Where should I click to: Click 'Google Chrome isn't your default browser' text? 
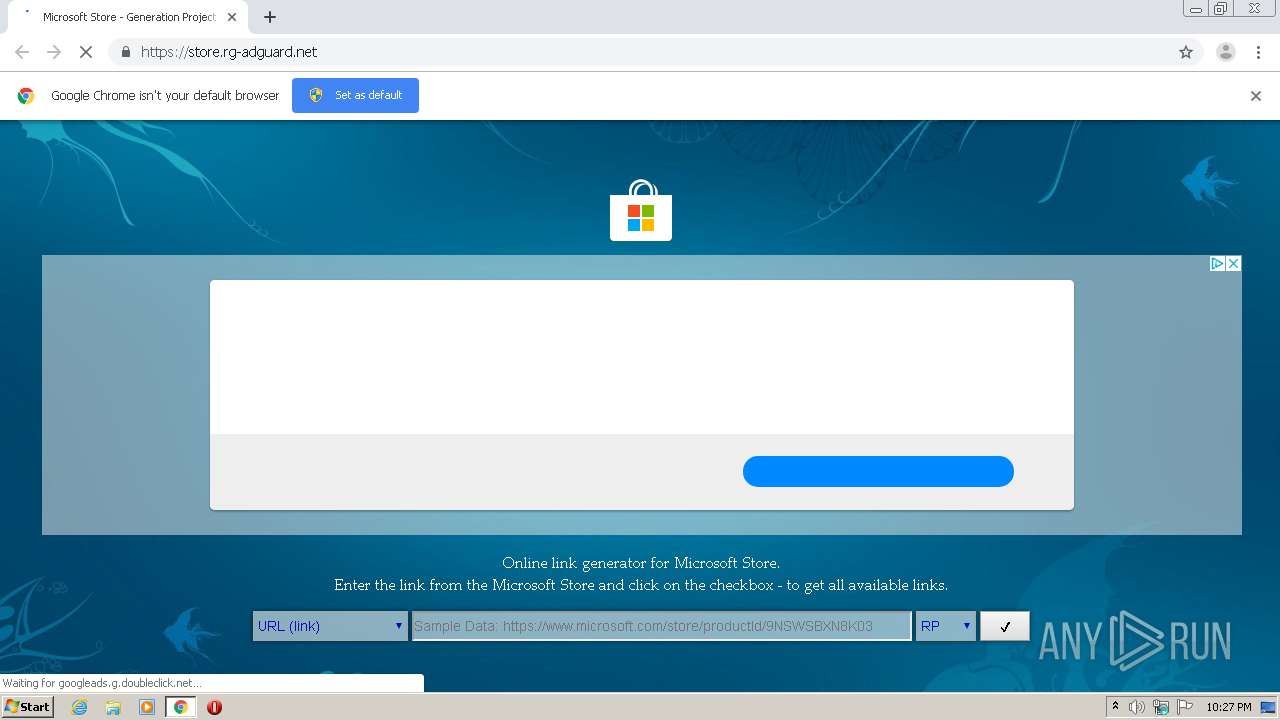(165, 95)
